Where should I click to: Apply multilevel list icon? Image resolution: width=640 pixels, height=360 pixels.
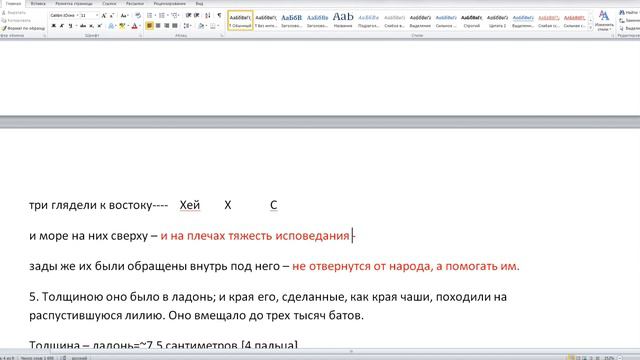[175, 16]
